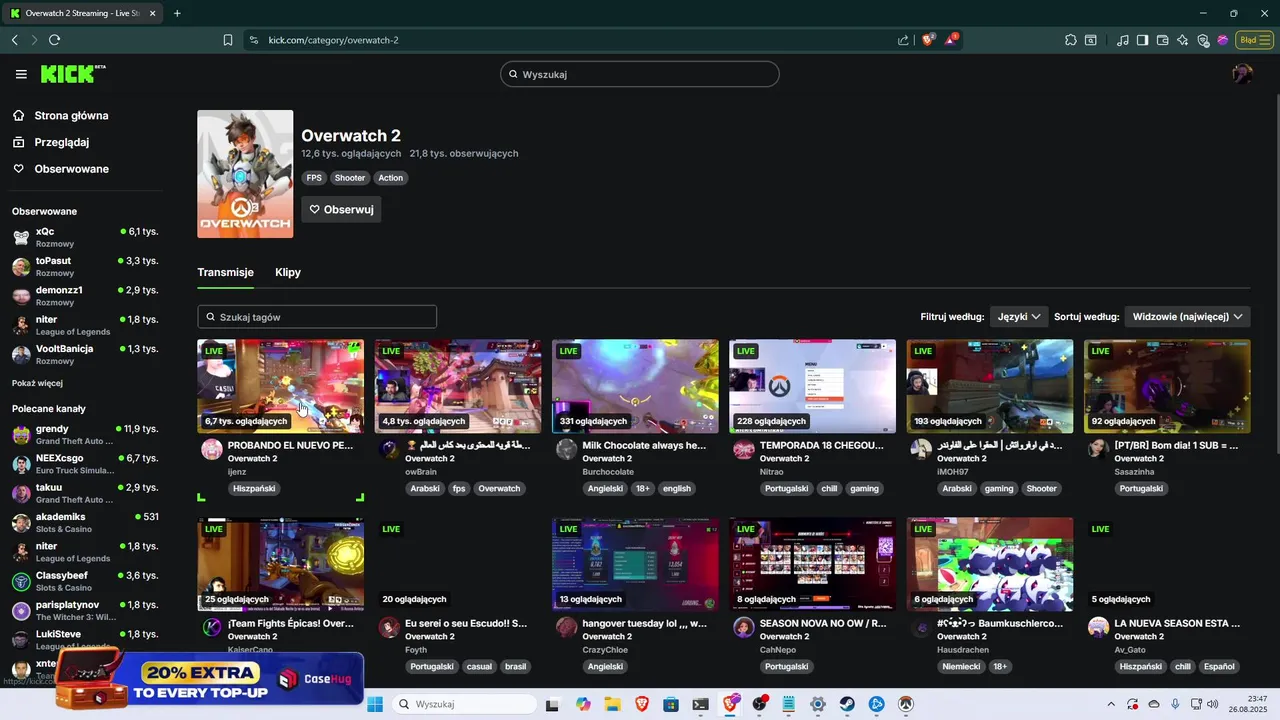Open the Brave Wallet icon
The width and height of the screenshot is (1280, 720).
tap(1162, 40)
